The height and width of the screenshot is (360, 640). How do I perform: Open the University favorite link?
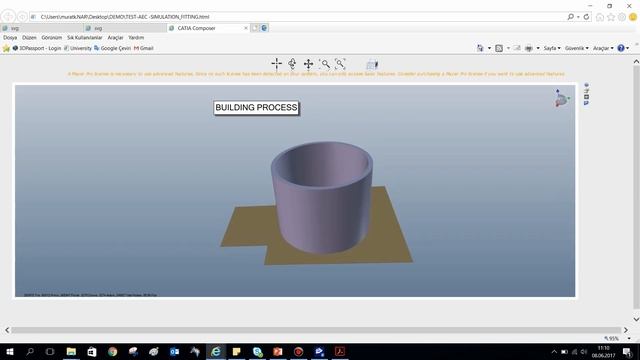click(78, 48)
